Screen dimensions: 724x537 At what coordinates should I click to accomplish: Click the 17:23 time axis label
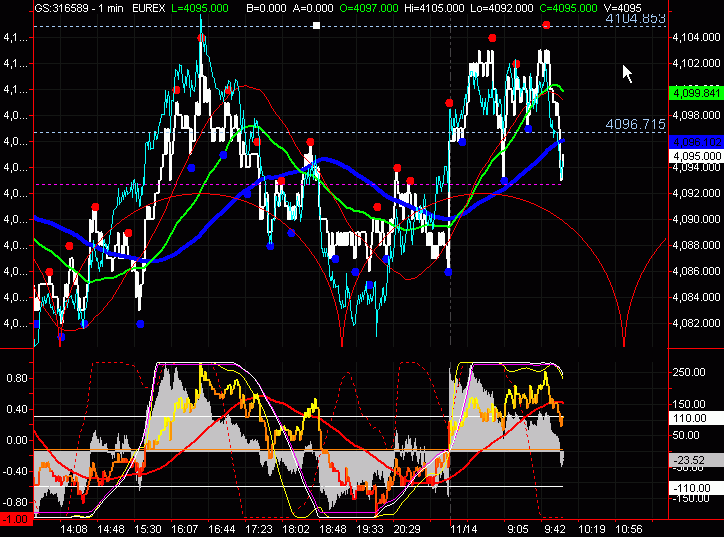[259, 530]
